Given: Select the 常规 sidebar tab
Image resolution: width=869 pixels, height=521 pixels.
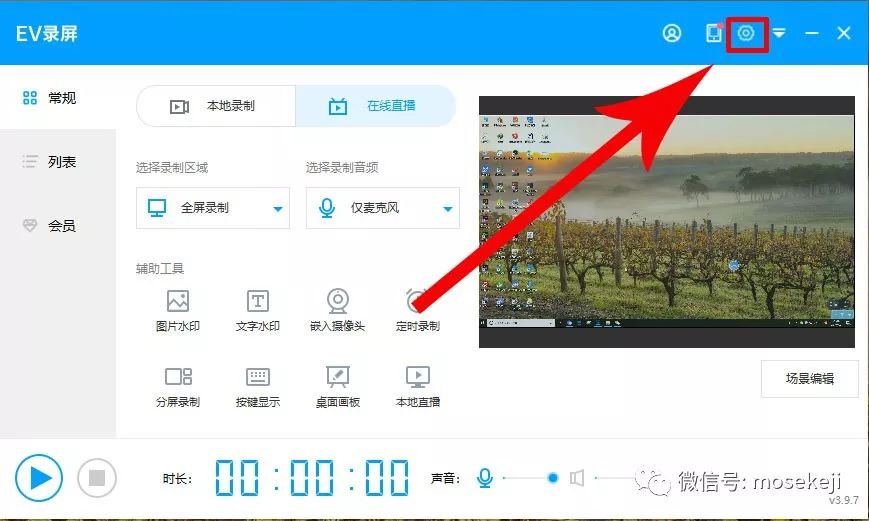Looking at the screenshot, I should tap(58, 98).
